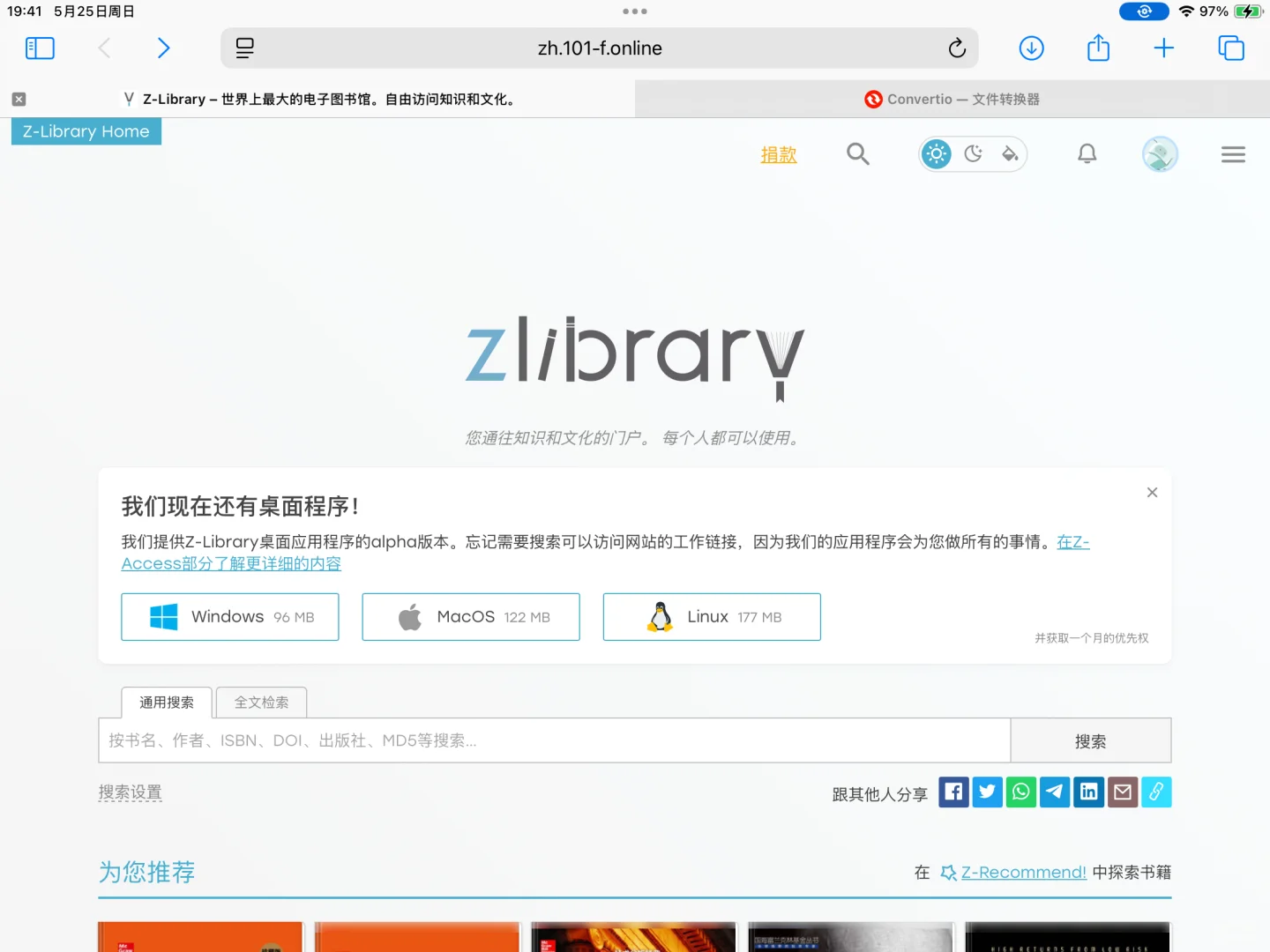This screenshot has width=1270, height=952.
Task: Expand 搜索设置 search settings
Action: click(130, 792)
